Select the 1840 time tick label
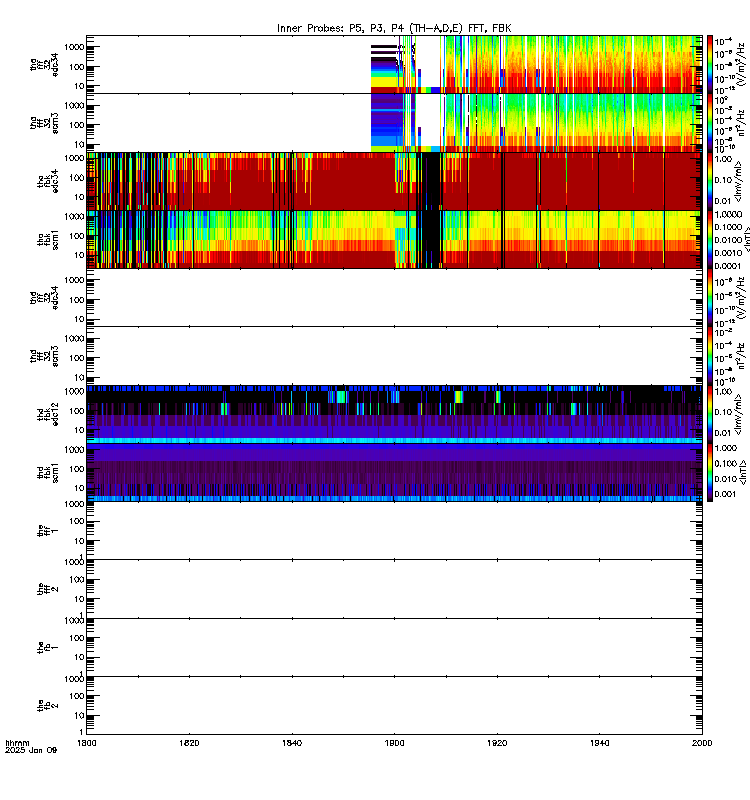Screen dimensions: 750x800 [292, 743]
